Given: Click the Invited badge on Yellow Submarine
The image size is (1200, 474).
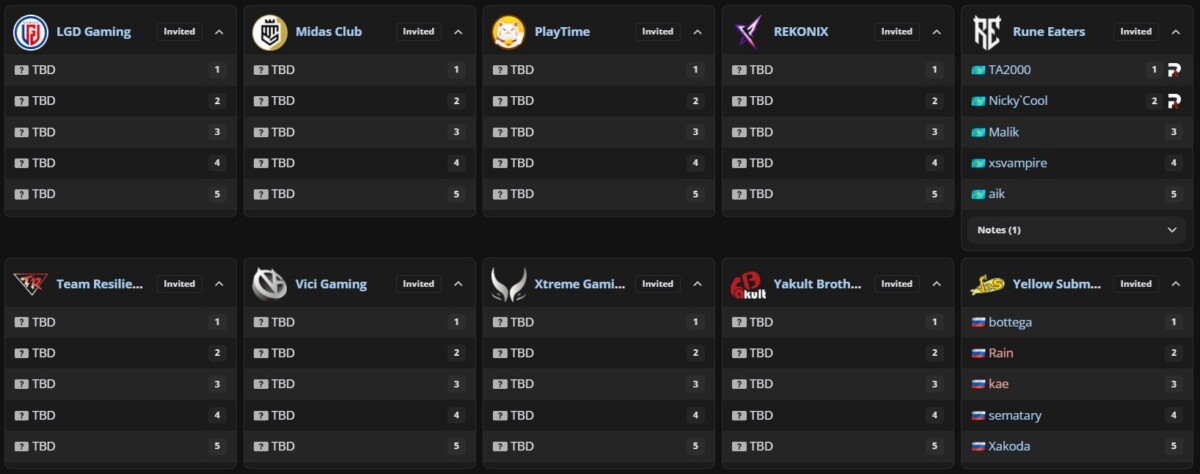Looking at the screenshot, I should pos(1136,284).
